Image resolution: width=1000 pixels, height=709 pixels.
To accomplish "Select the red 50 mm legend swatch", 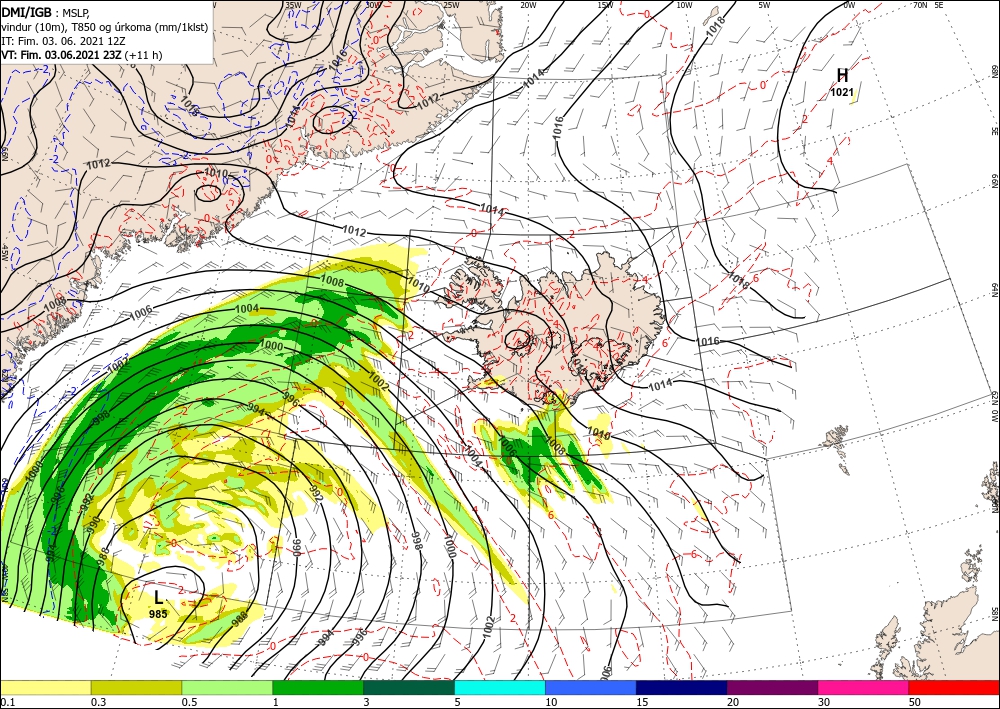I will point(954,687).
